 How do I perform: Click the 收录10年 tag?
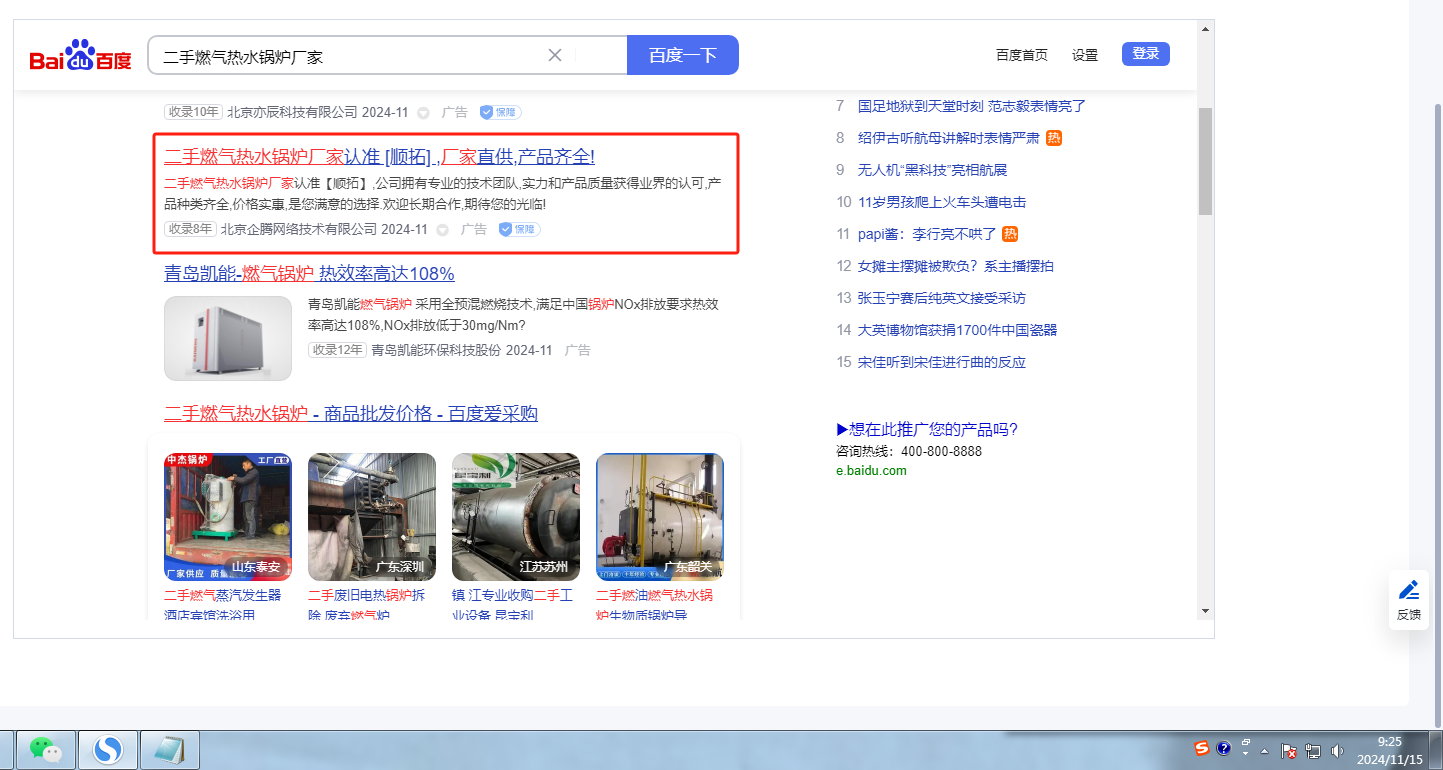point(193,112)
